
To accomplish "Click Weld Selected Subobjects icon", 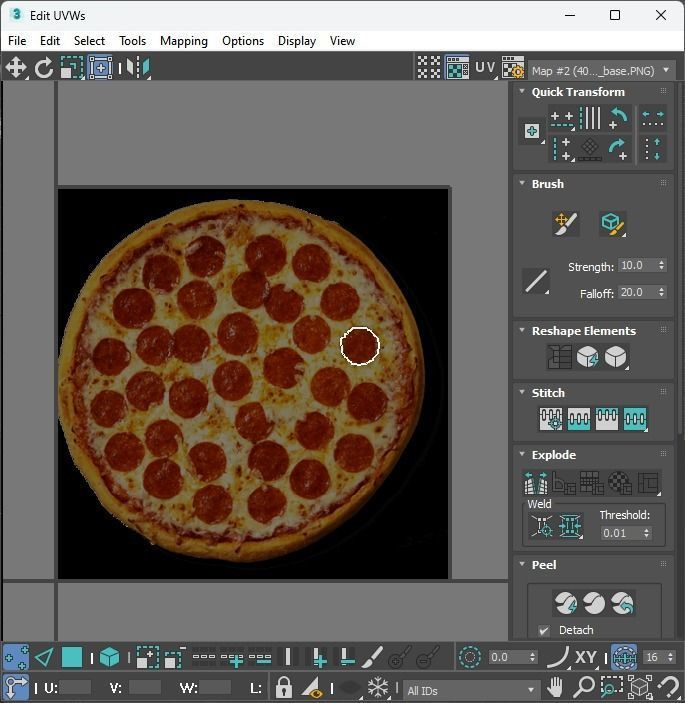I will (570, 525).
